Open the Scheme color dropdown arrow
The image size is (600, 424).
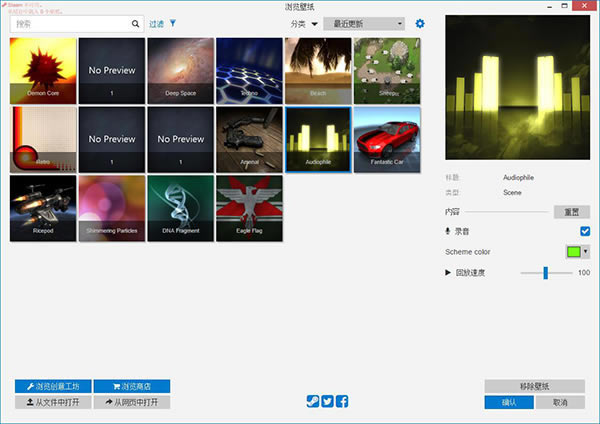[585, 251]
